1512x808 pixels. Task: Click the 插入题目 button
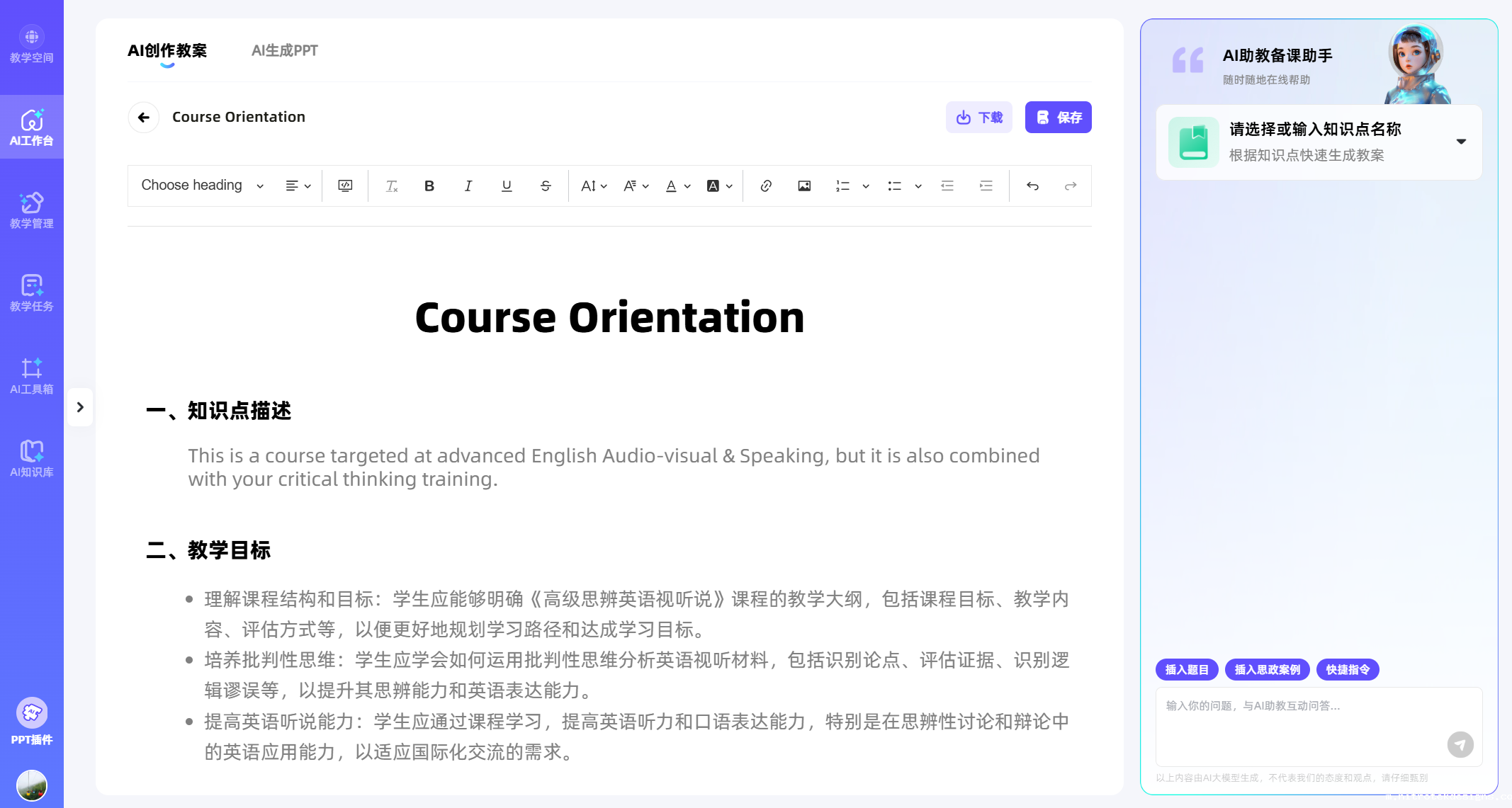pyautogui.click(x=1187, y=670)
